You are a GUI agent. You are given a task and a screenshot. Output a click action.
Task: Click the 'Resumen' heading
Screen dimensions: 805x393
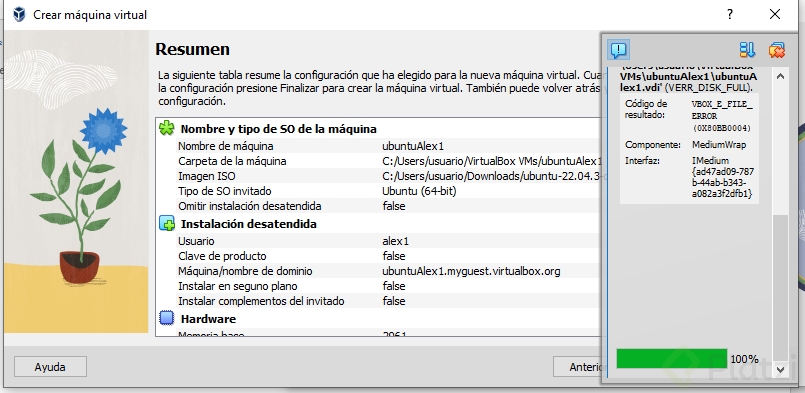coord(193,49)
